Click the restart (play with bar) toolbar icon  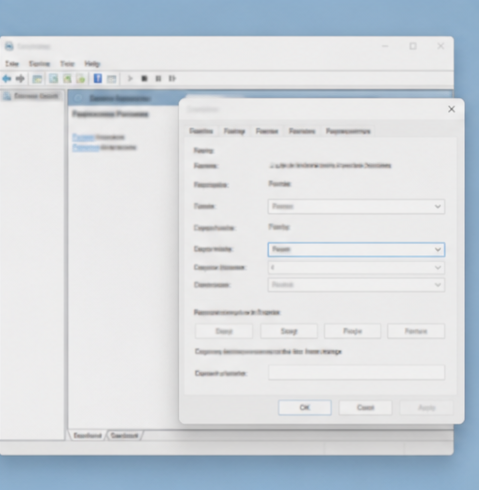click(172, 79)
